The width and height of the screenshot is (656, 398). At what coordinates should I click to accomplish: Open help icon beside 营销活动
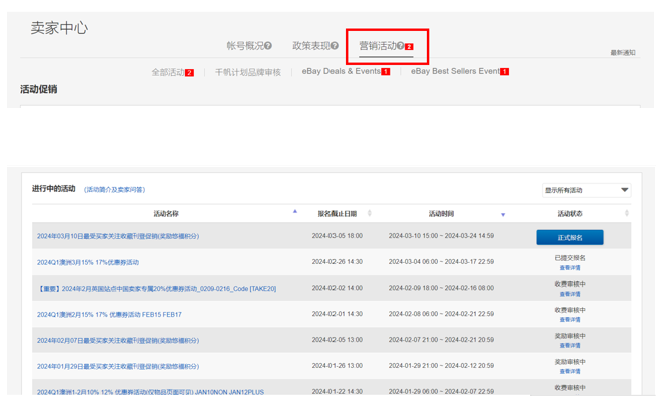coord(400,46)
